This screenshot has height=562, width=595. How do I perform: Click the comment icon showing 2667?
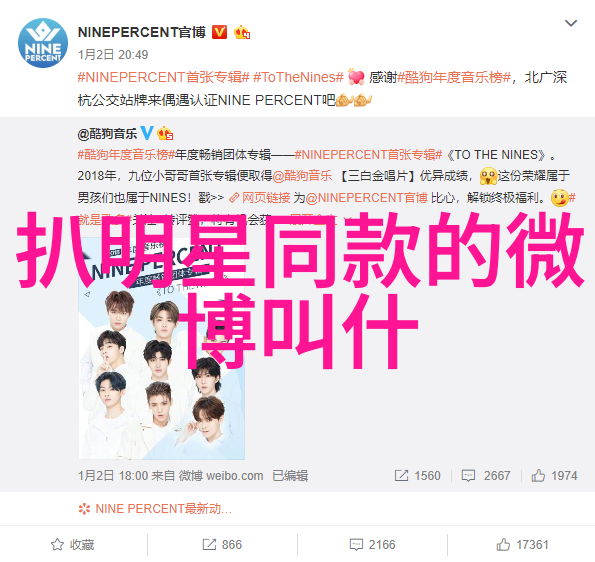[486, 475]
